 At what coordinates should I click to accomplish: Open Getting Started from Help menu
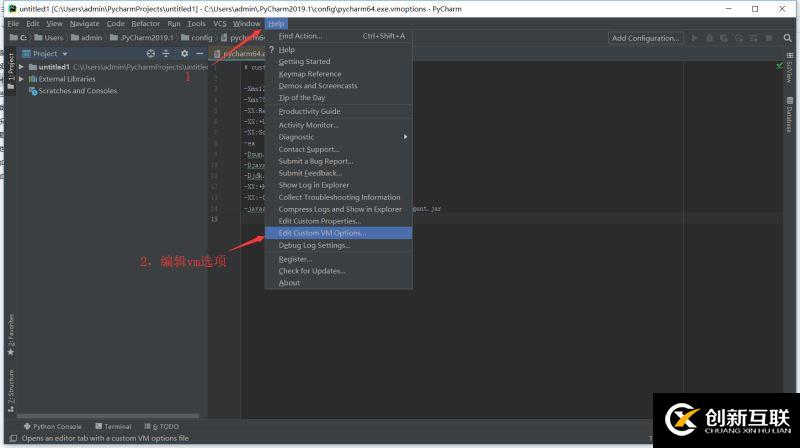(338, 61)
